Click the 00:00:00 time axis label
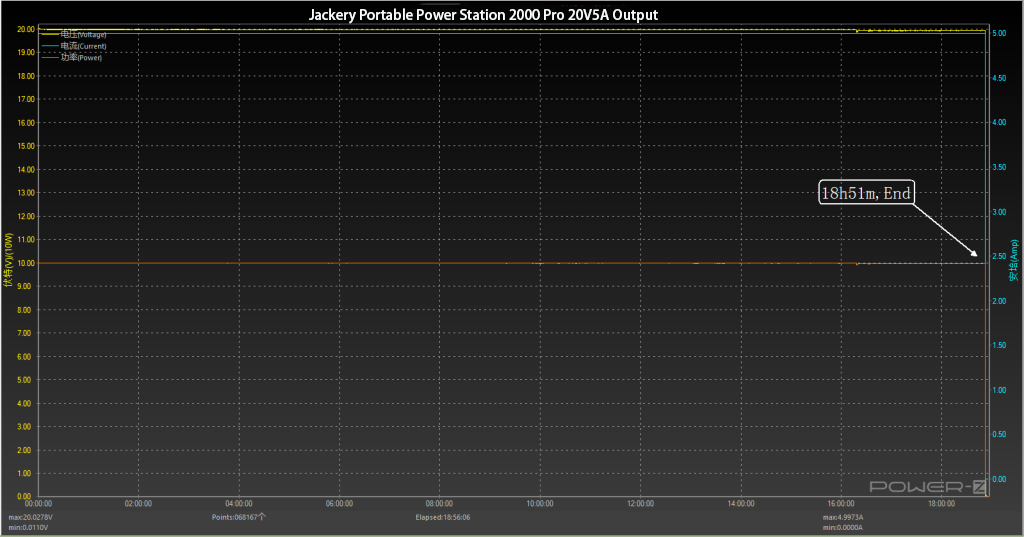Viewport: 1024px width, 537px height. (x=38, y=504)
